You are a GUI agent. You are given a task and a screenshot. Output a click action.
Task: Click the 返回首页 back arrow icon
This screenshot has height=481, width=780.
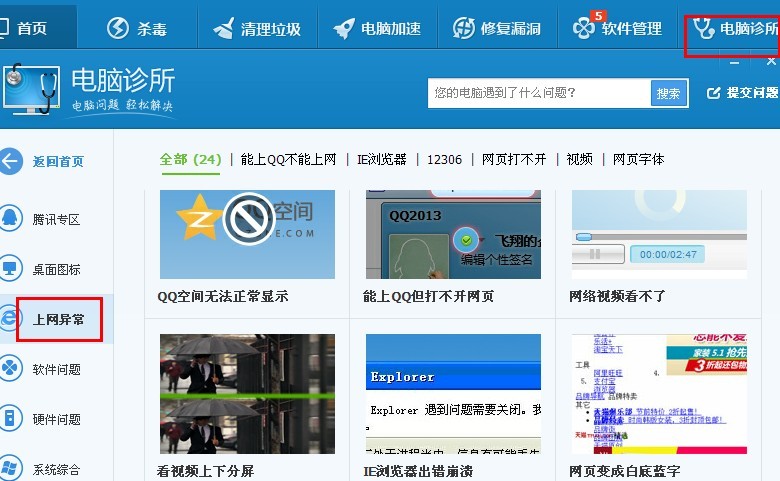click(10, 161)
